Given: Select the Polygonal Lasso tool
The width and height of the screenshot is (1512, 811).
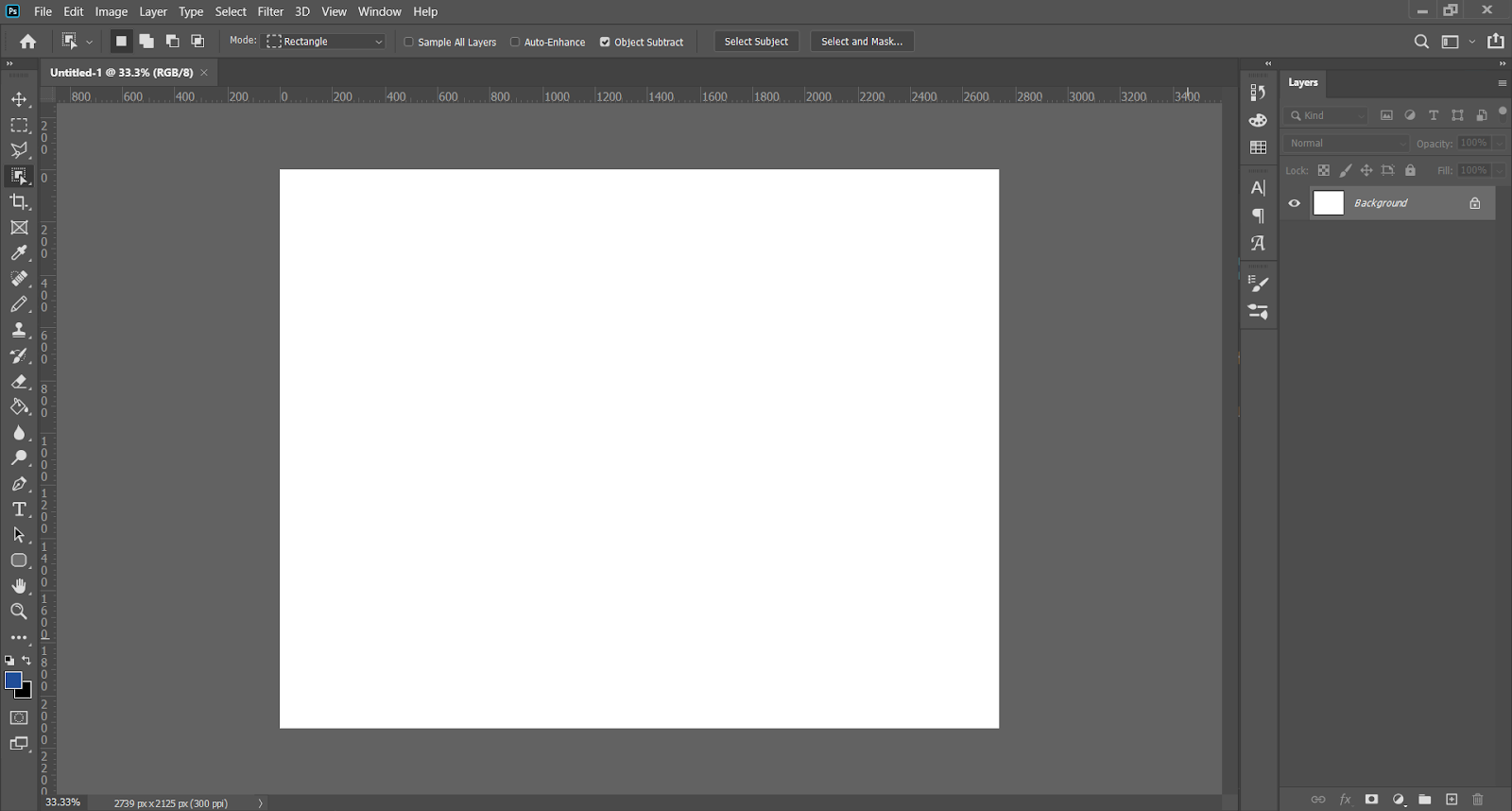Looking at the screenshot, I should pos(19,150).
